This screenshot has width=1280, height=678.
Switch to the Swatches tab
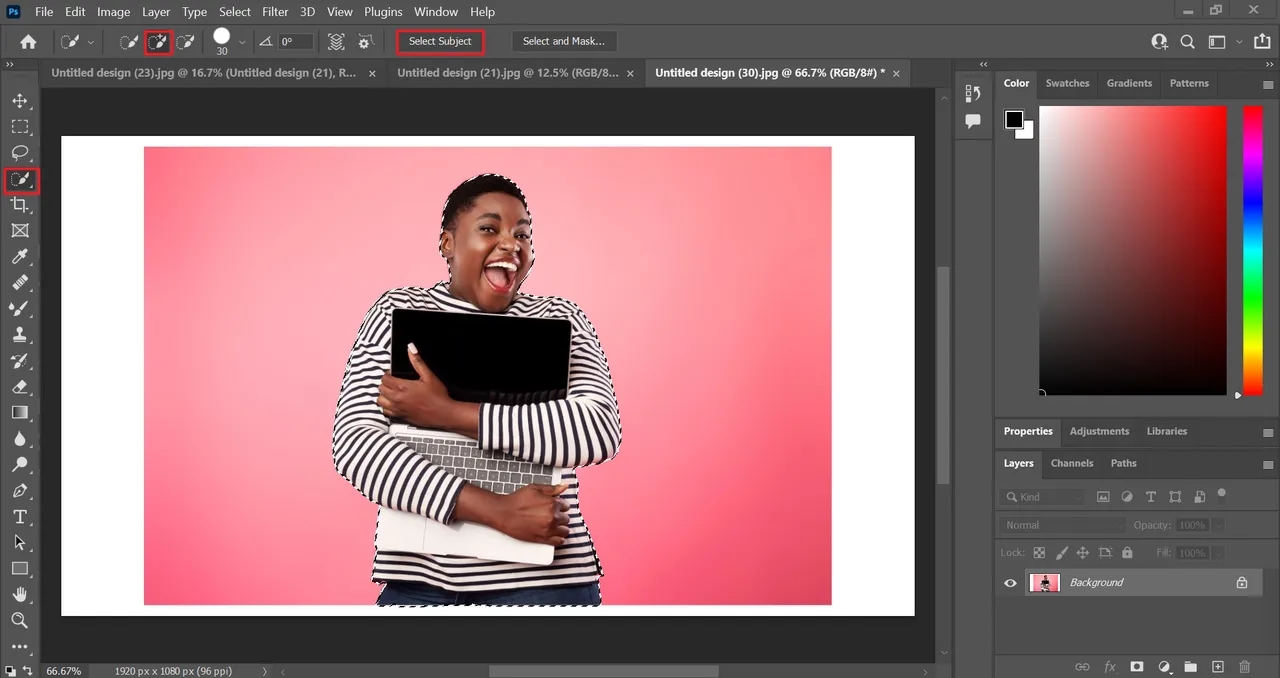pyautogui.click(x=1067, y=83)
